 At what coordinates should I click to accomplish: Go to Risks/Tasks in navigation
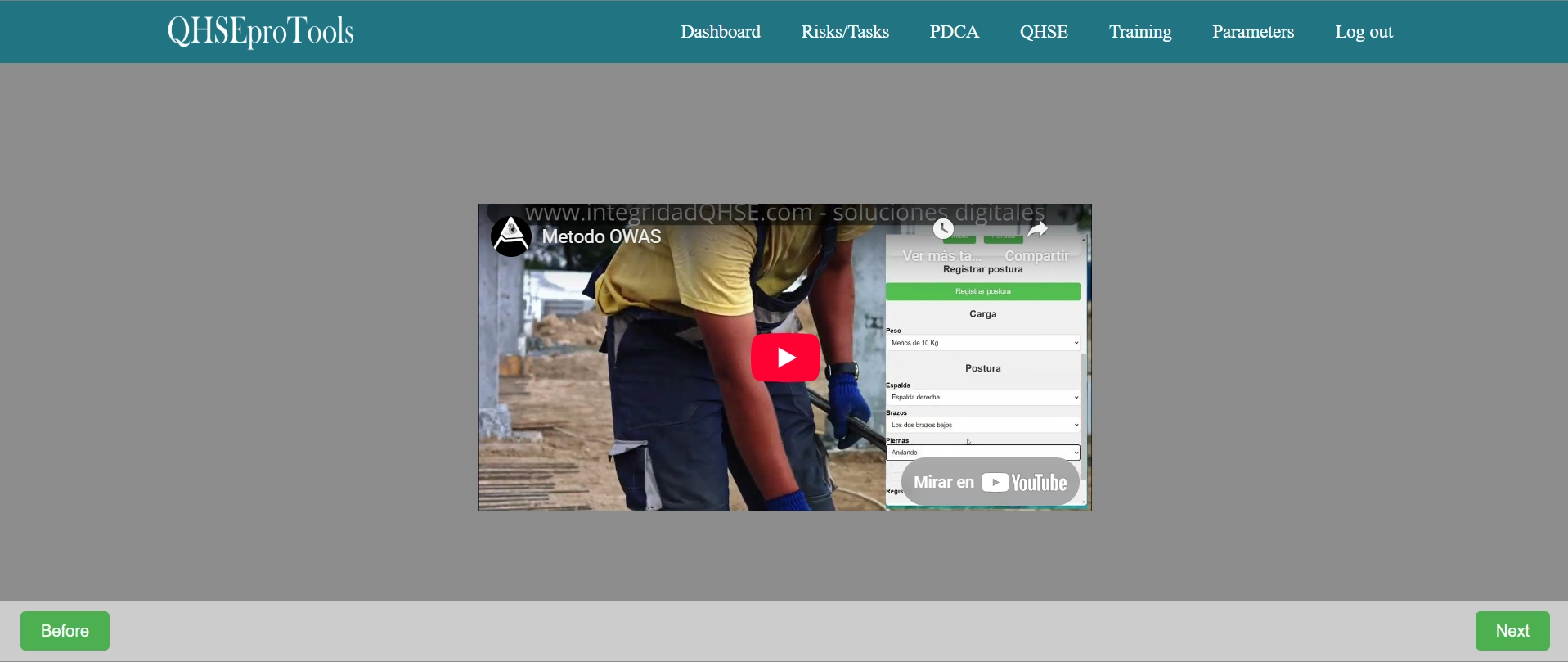(x=844, y=32)
